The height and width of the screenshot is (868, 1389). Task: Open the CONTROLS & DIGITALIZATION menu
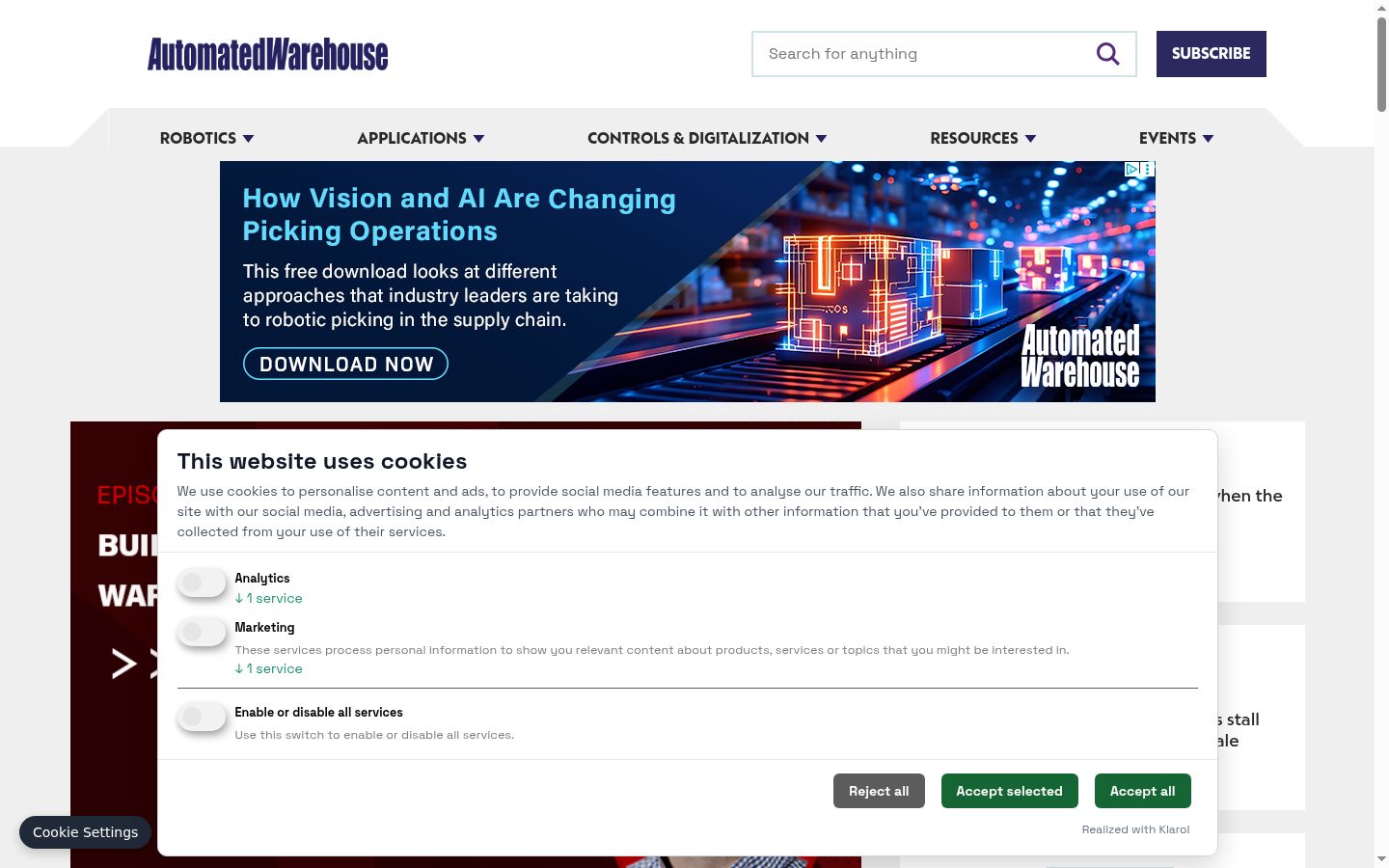coord(698,138)
